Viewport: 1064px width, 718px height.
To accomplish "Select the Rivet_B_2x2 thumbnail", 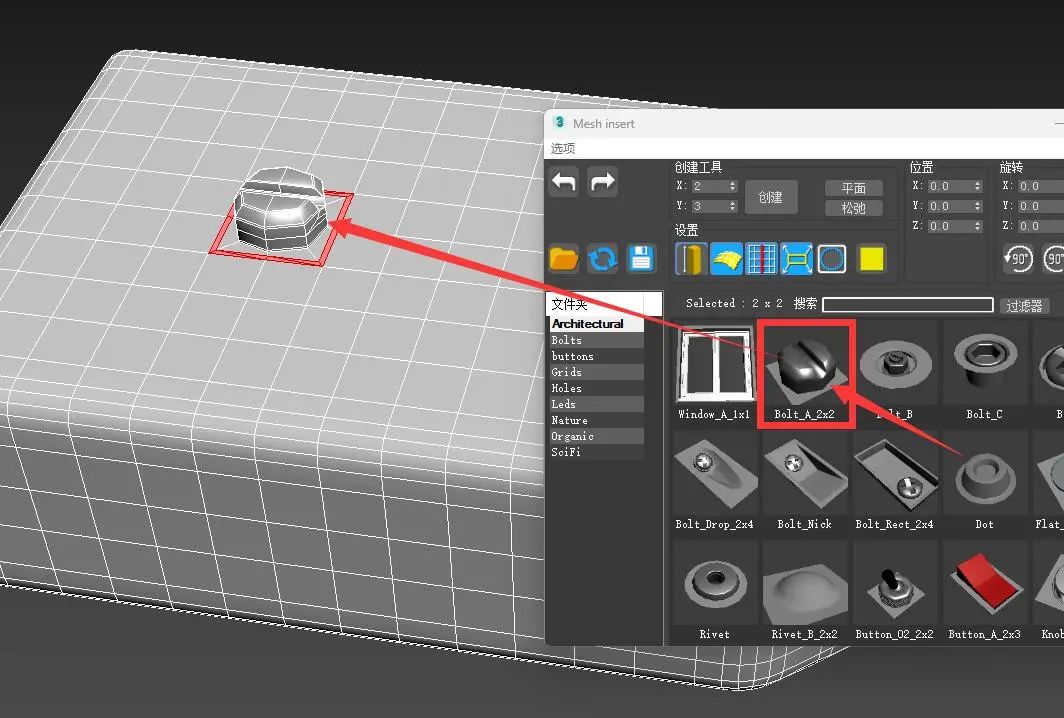I will pyautogui.click(x=805, y=589).
